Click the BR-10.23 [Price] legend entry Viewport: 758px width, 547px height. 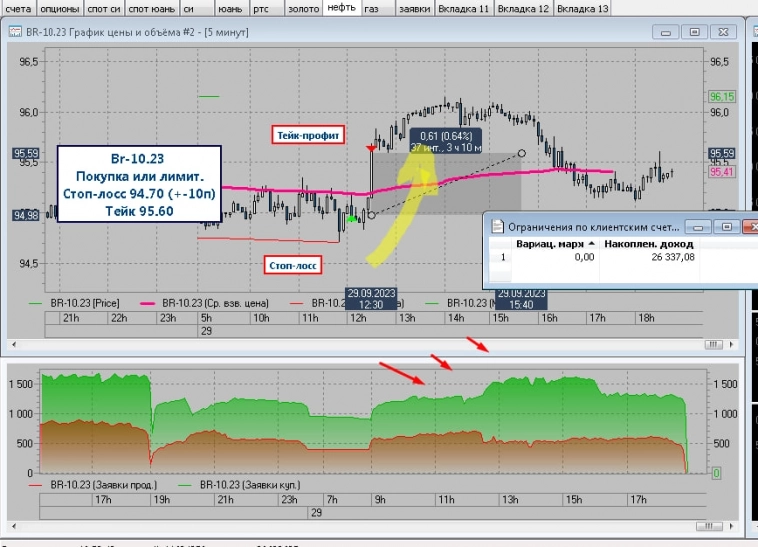click(x=74, y=303)
